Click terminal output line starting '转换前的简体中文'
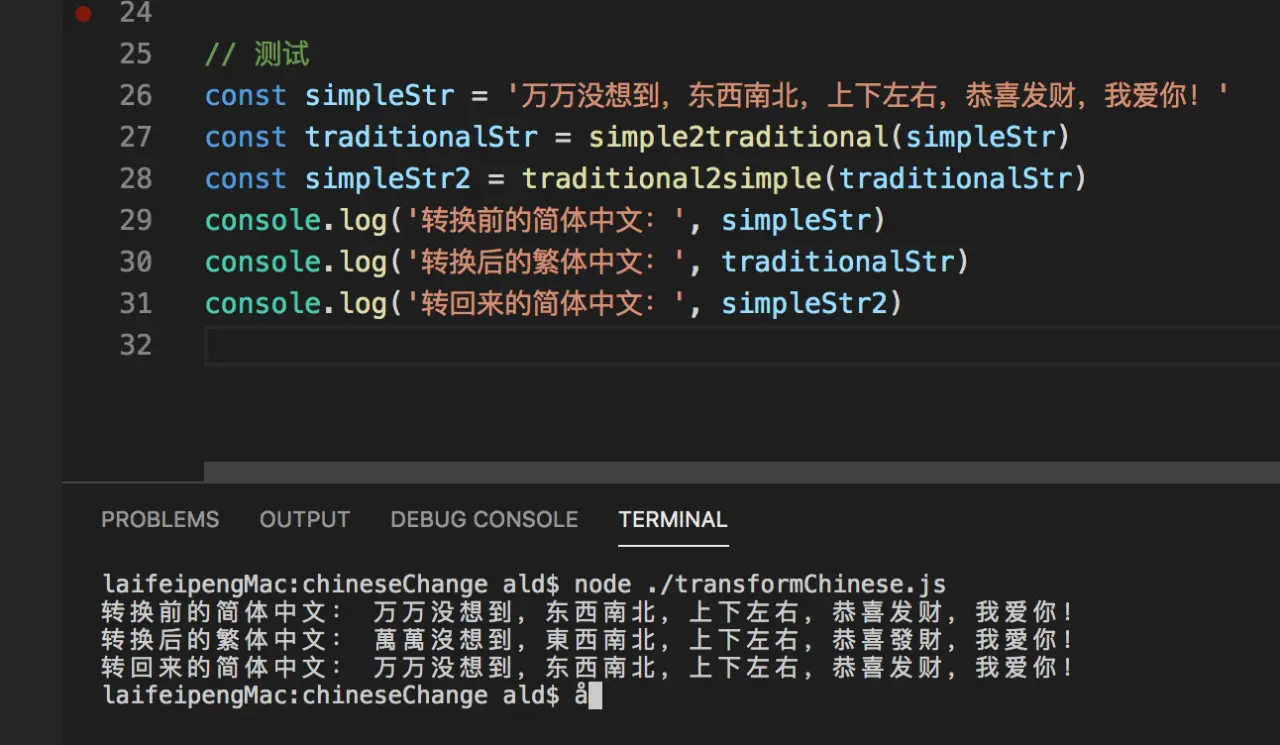This screenshot has width=1280, height=745. (x=588, y=612)
